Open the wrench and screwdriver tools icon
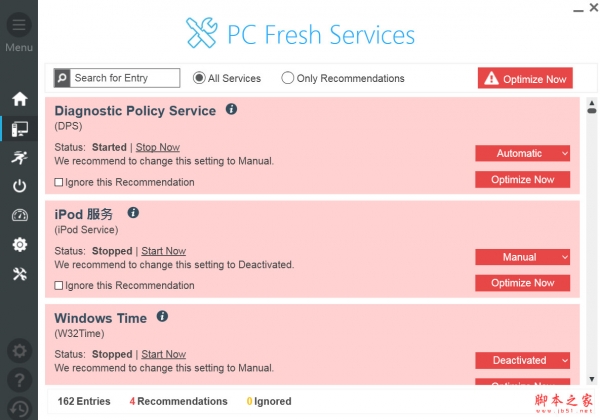This screenshot has height=420, width=600. click(x=19, y=274)
